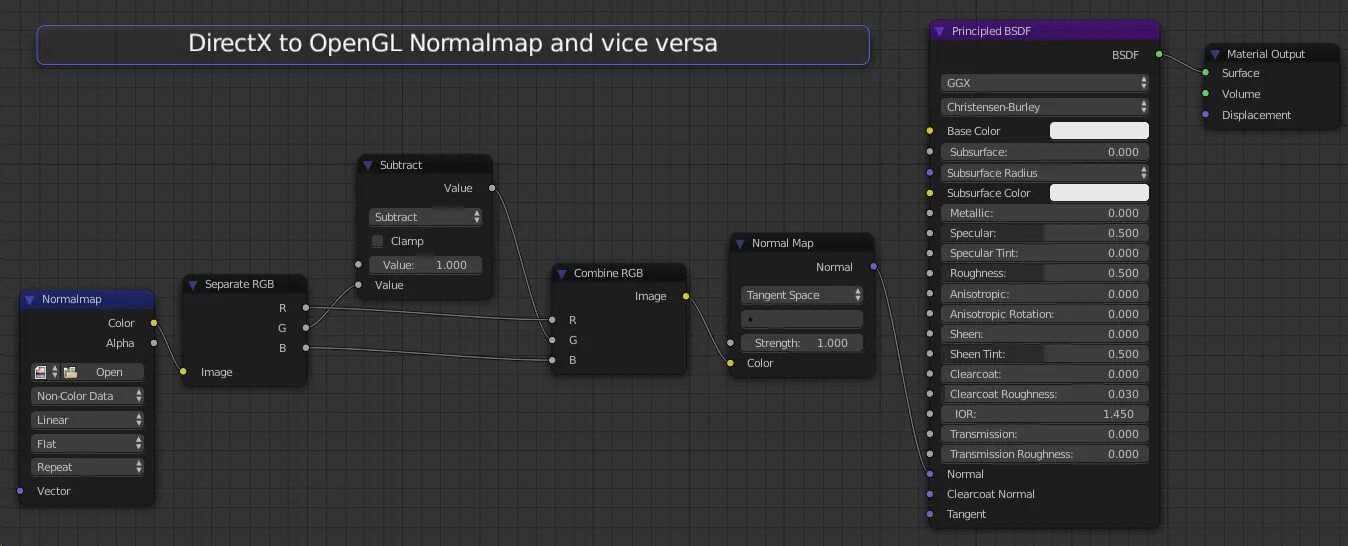
Task: Collapse the Normalmap node with its triangle
Action: pyautogui.click(x=31, y=299)
